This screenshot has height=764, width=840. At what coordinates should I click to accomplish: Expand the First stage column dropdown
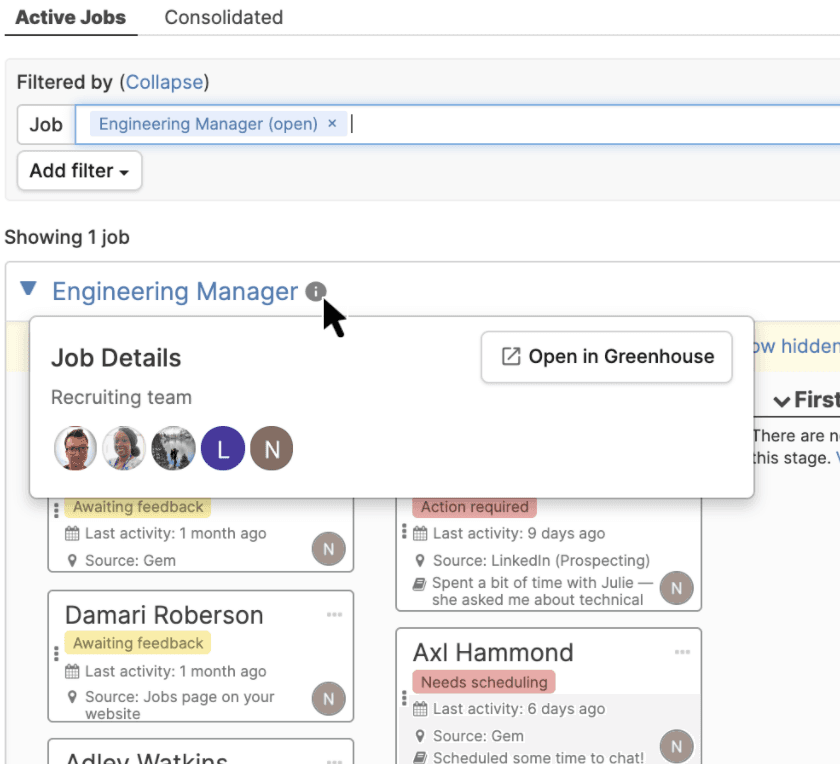coord(783,399)
